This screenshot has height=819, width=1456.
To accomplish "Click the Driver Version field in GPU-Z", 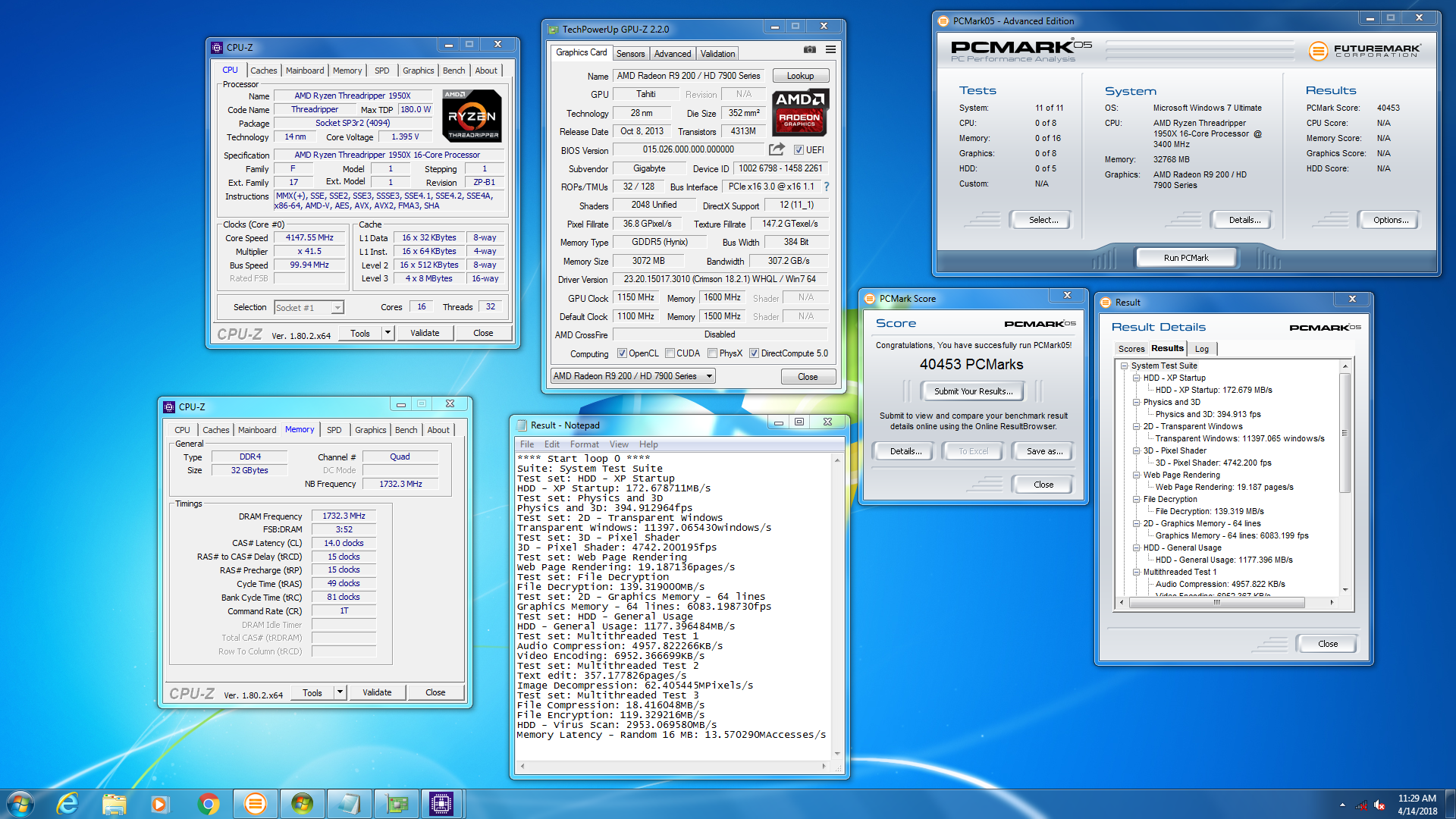I will (720, 279).
